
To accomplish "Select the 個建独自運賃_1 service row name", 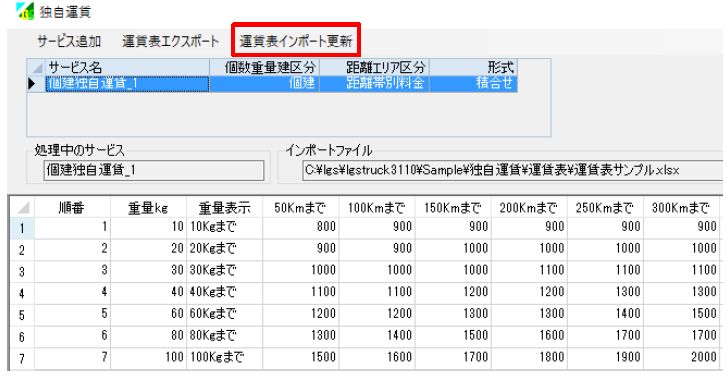I will coord(127,84).
